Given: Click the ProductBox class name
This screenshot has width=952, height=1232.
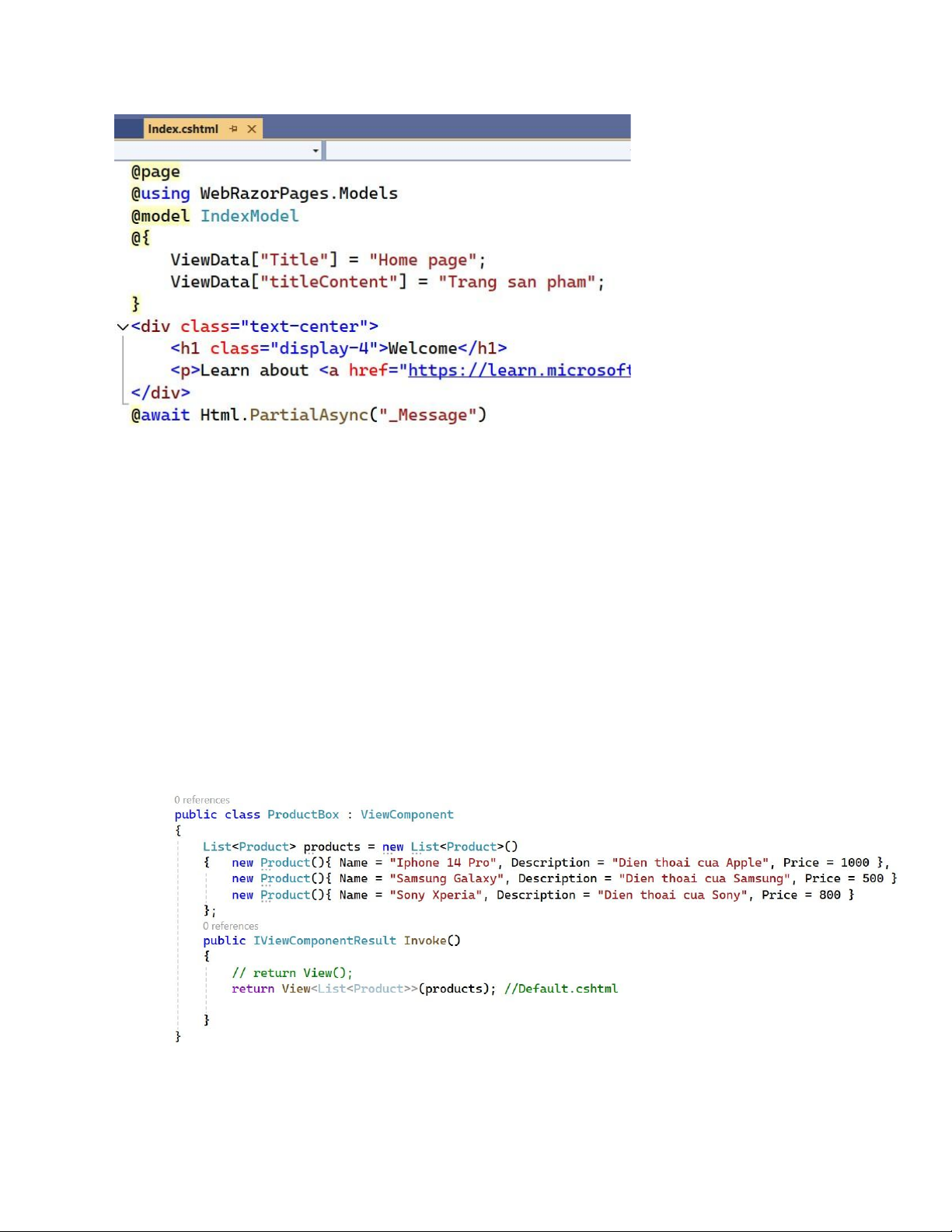Looking at the screenshot, I should click(x=303, y=815).
